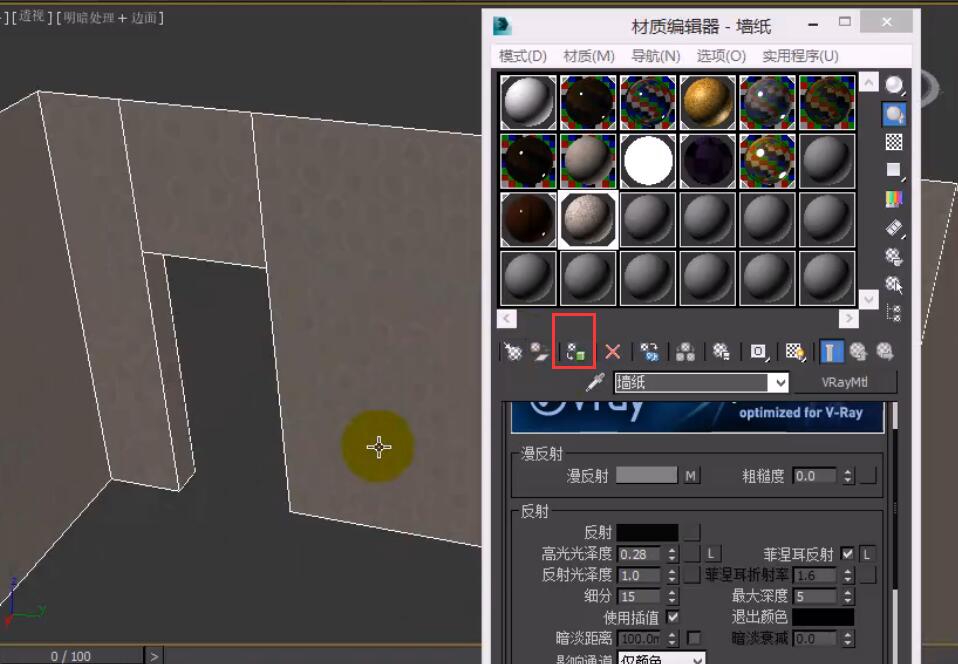The height and width of the screenshot is (664, 958).
Task: Toggle the checkered Background icon
Action: [x=894, y=142]
